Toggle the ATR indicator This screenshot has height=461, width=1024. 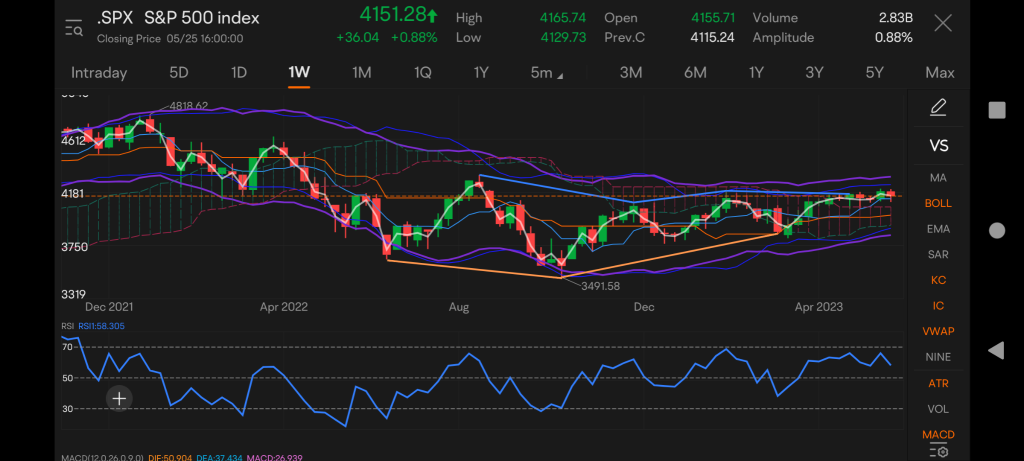click(938, 383)
